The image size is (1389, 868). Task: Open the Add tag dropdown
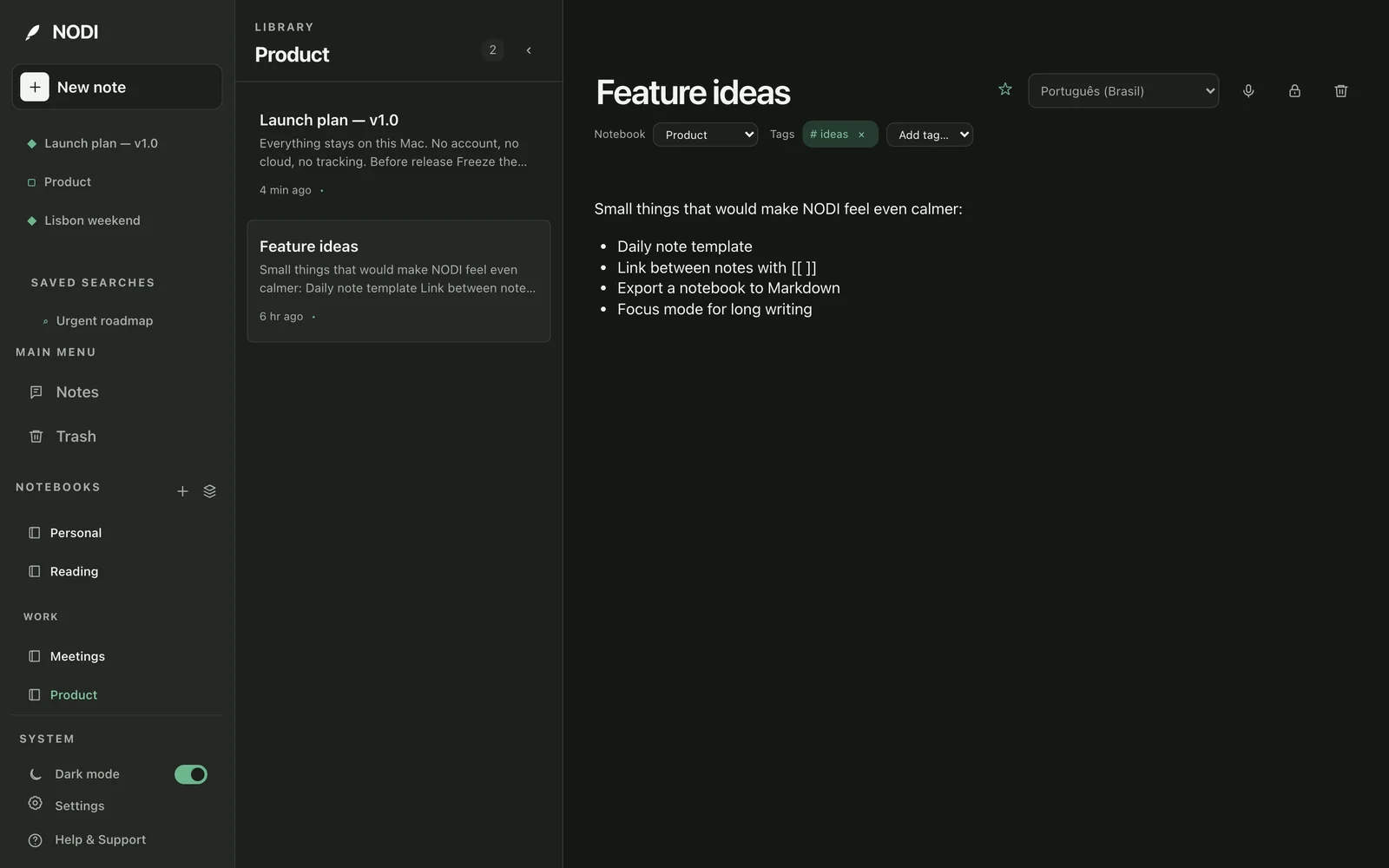(x=929, y=135)
